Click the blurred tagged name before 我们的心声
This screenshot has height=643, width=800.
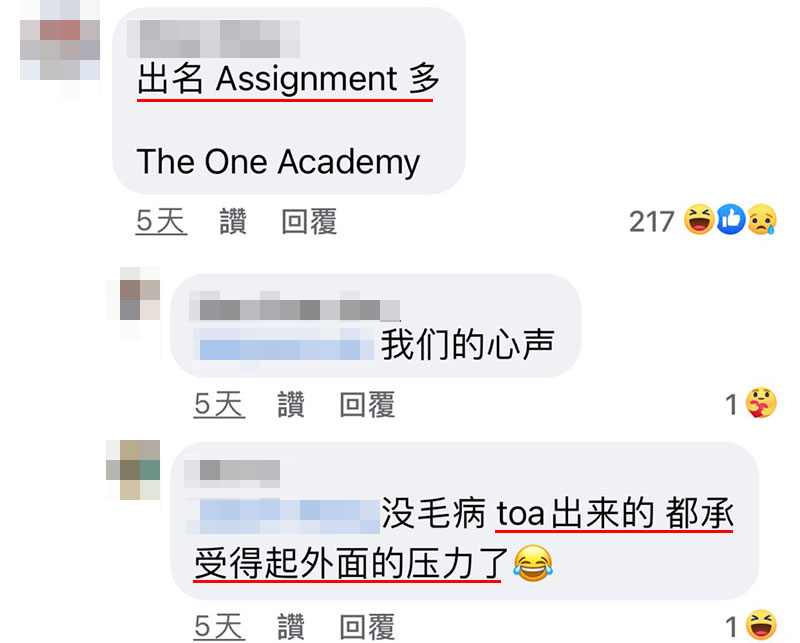click(284, 345)
